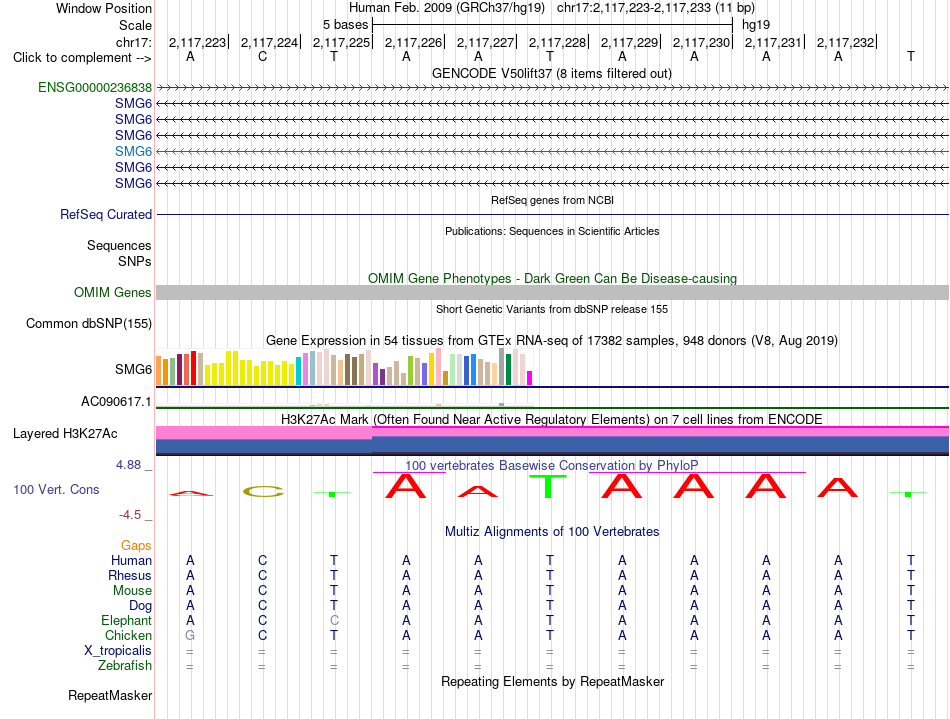Click the Zebrafish species label
This screenshot has width=950, height=719.
[x=125, y=666]
